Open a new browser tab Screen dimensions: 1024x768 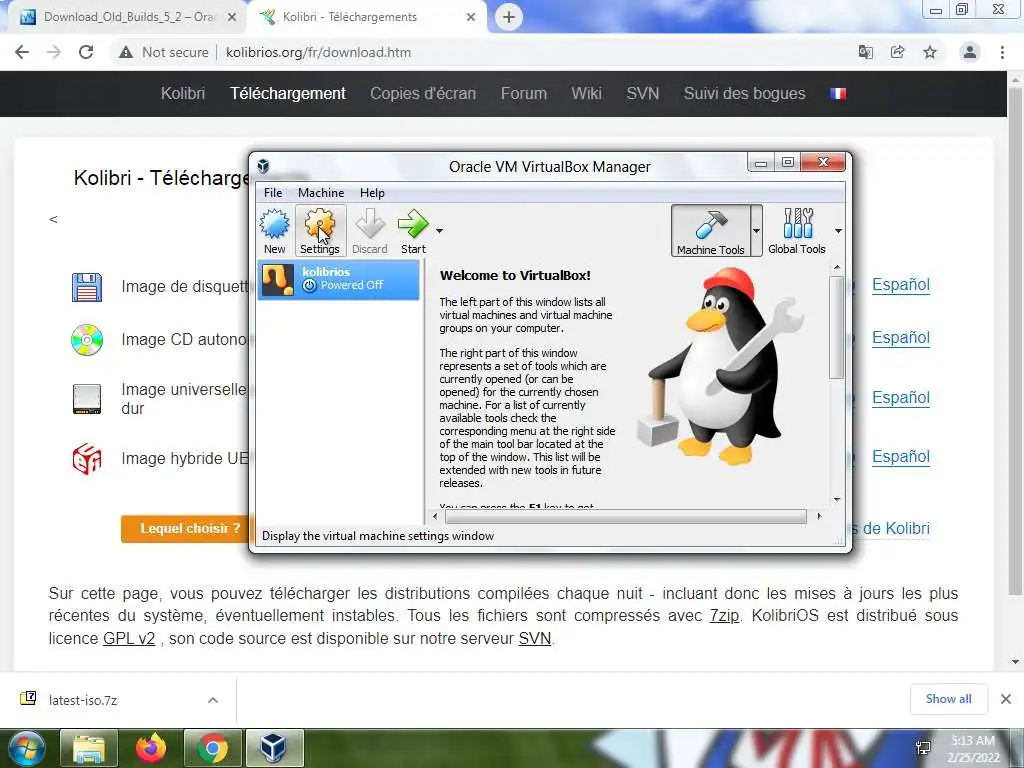coord(509,17)
